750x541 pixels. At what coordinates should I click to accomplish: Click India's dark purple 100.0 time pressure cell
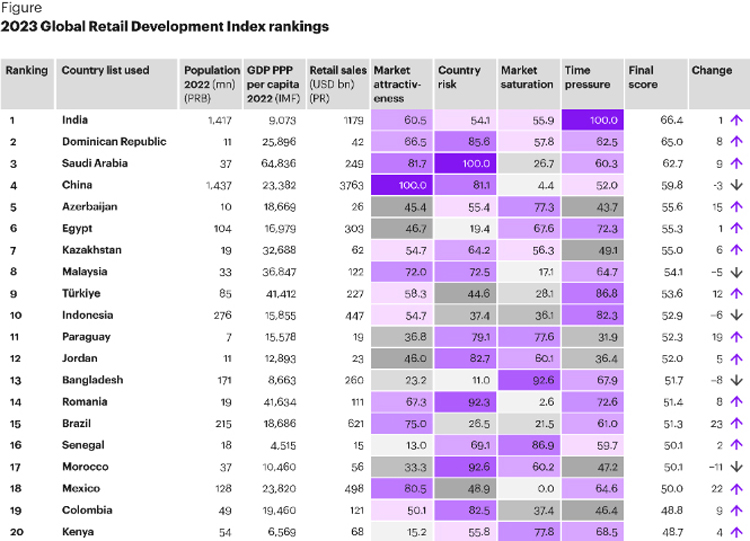(592, 120)
